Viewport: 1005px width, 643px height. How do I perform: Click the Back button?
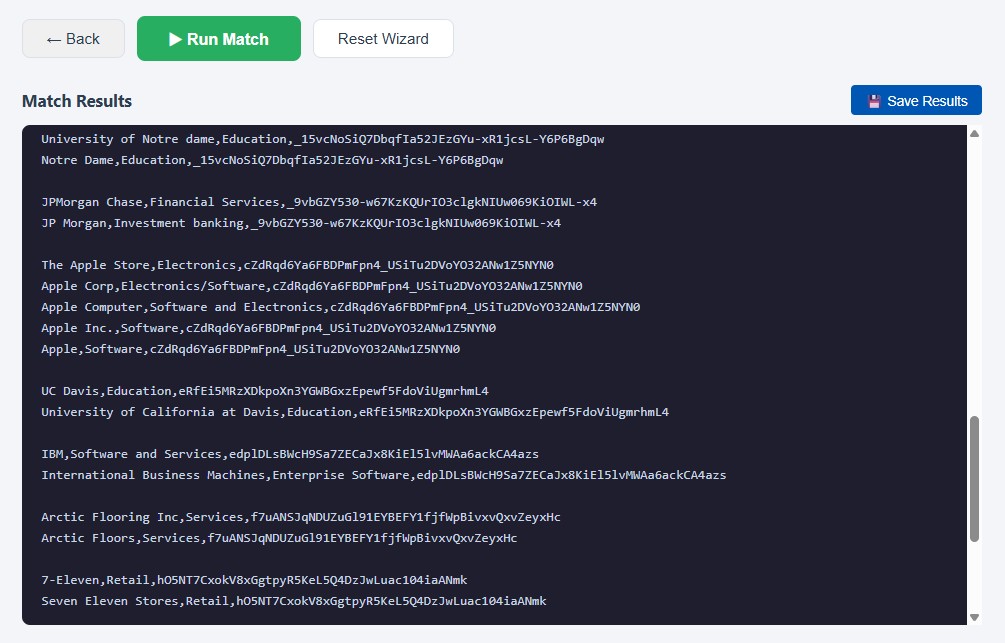click(73, 38)
